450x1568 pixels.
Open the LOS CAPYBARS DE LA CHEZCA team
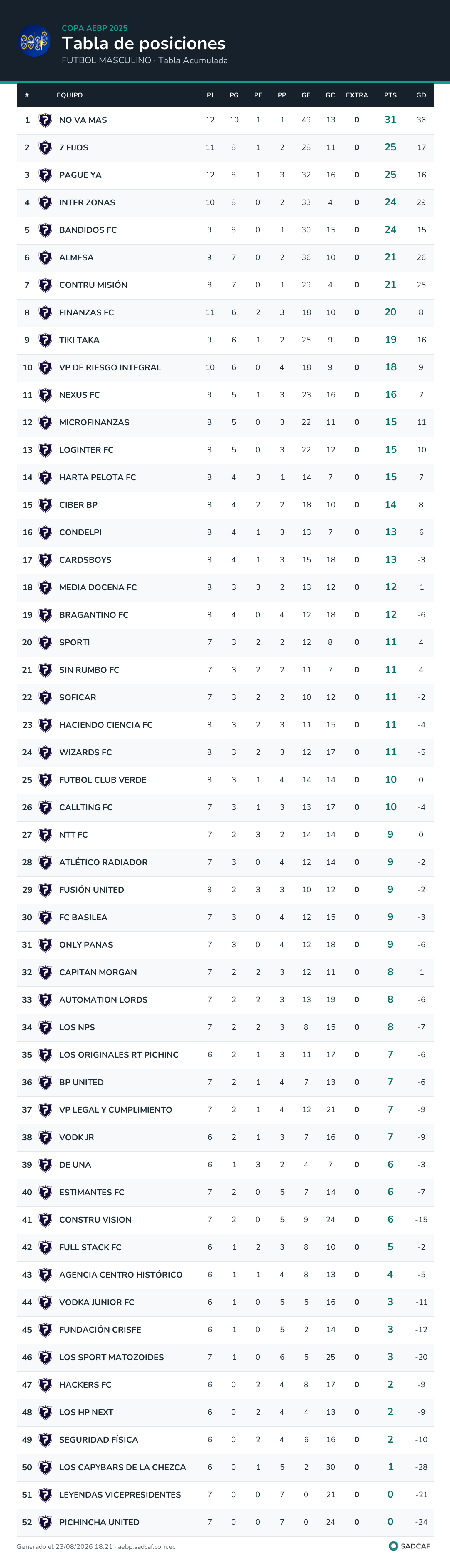(122, 1467)
